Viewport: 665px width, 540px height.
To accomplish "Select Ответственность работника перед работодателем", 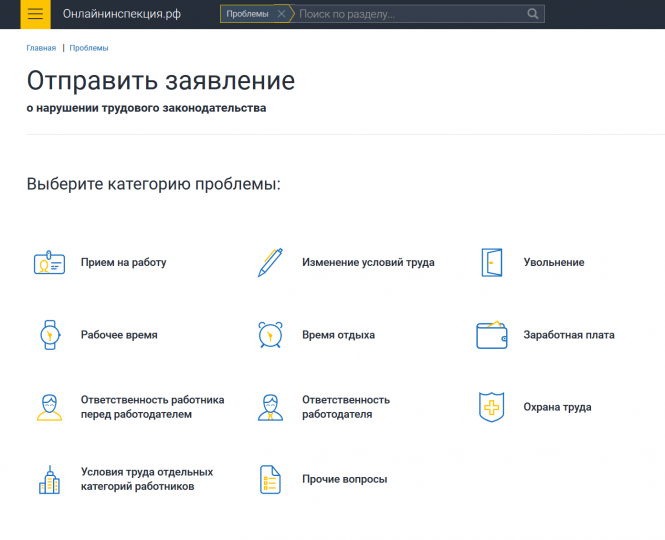I will pos(153,407).
